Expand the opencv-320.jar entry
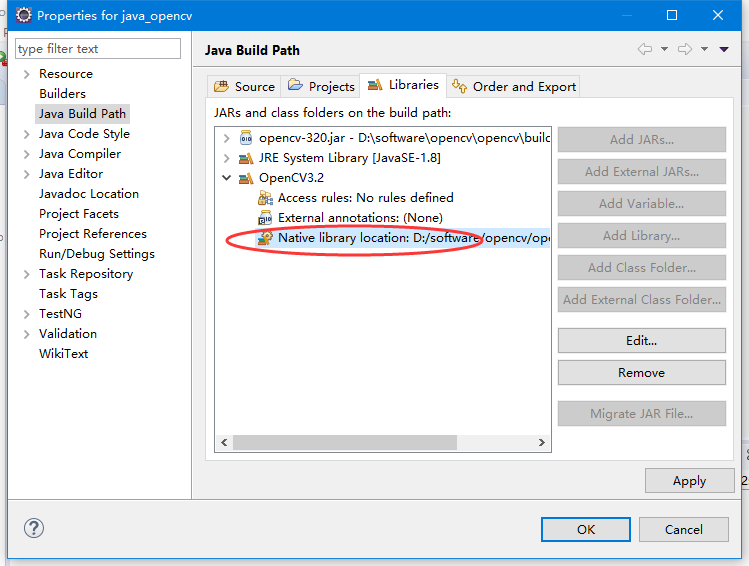 tap(226, 139)
